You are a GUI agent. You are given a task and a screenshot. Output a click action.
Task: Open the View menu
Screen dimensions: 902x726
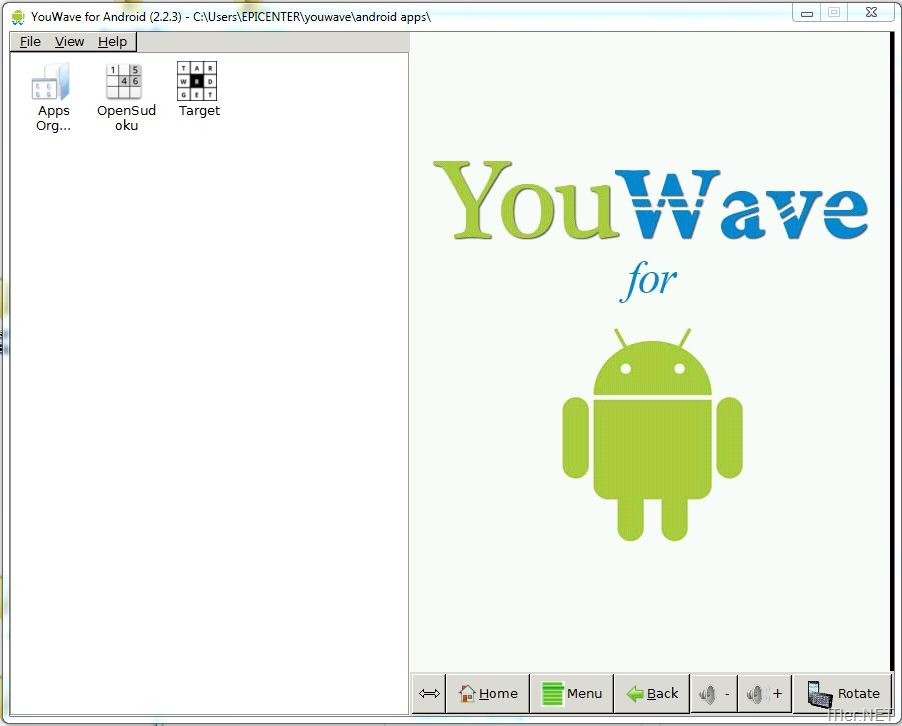tap(69, 41)
